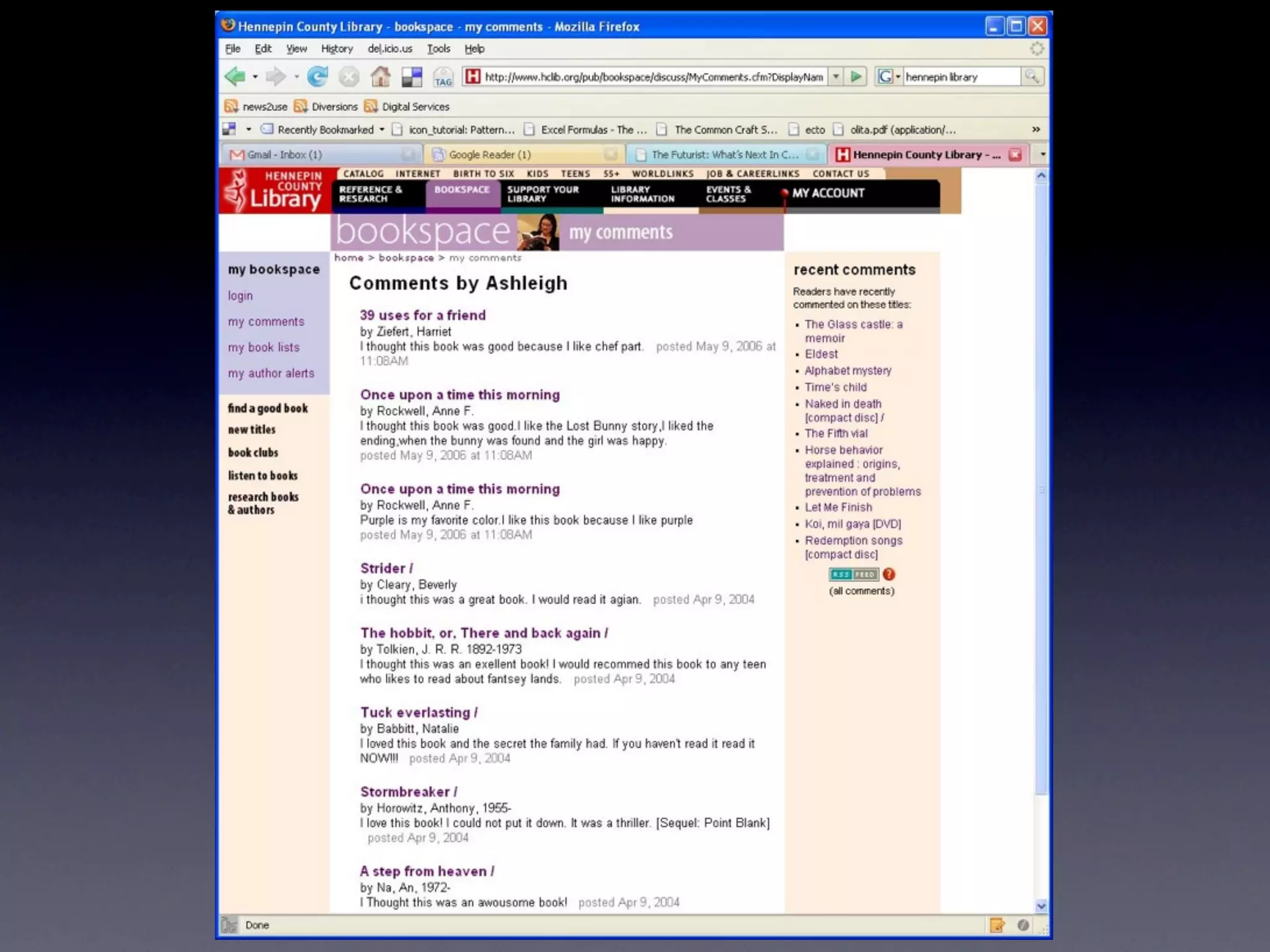1270x952 pixels.
Task: Open the address bar history dropdown
Action: click(836, 77)
